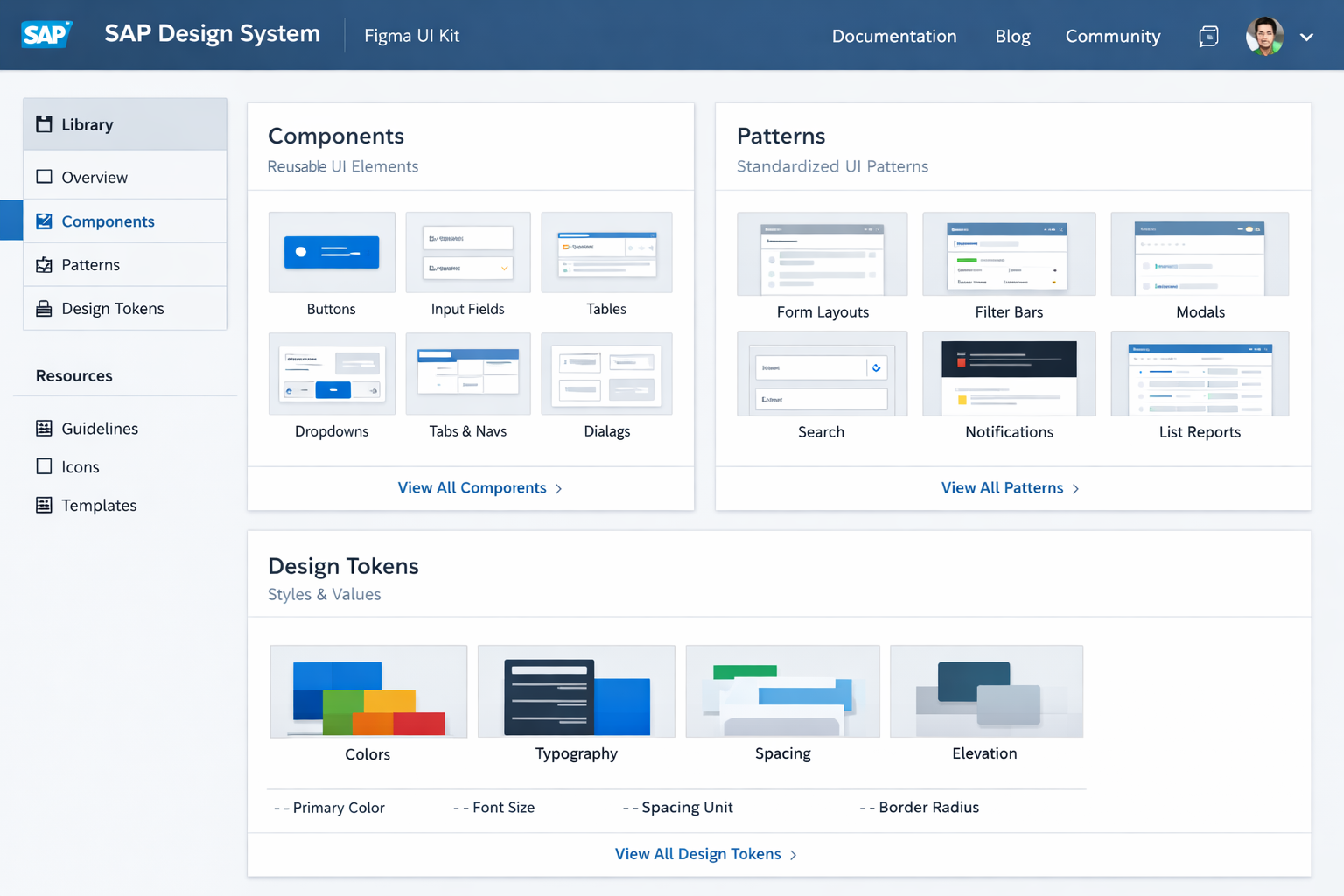
Task: Open the Filter Bars pattern thumbnail
Action: pyautogui.click(x=1009, y=254)
